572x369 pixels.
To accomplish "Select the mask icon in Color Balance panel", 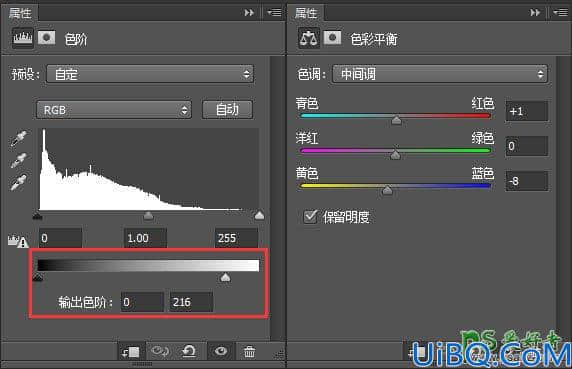I will pos(333,38).
